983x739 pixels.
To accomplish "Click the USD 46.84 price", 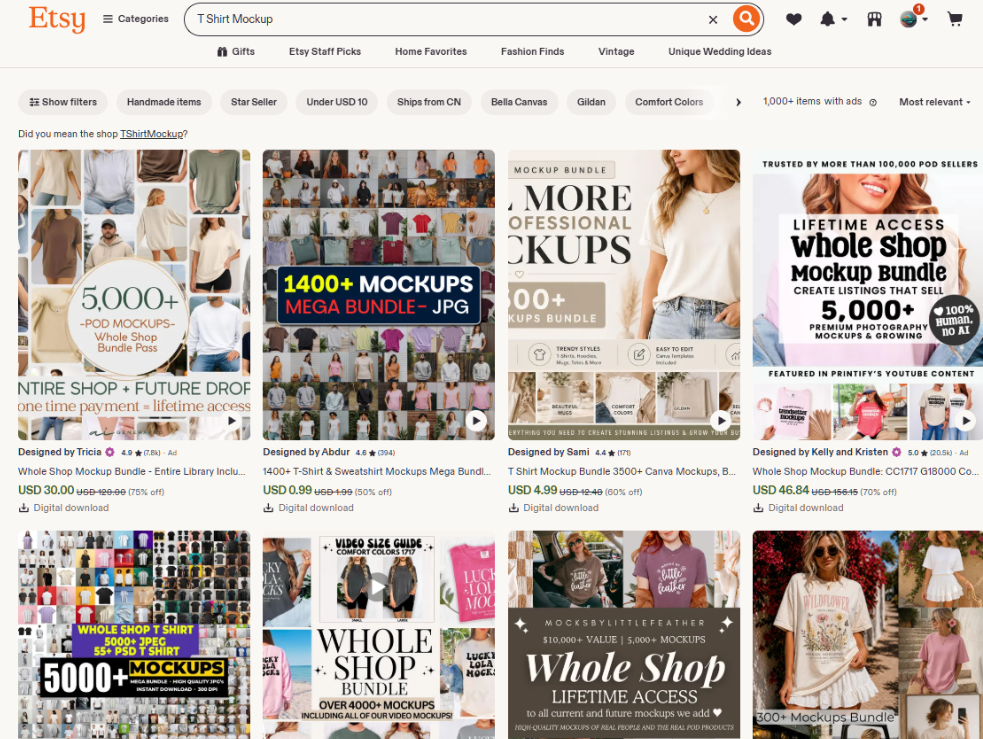I will point(781,490).
